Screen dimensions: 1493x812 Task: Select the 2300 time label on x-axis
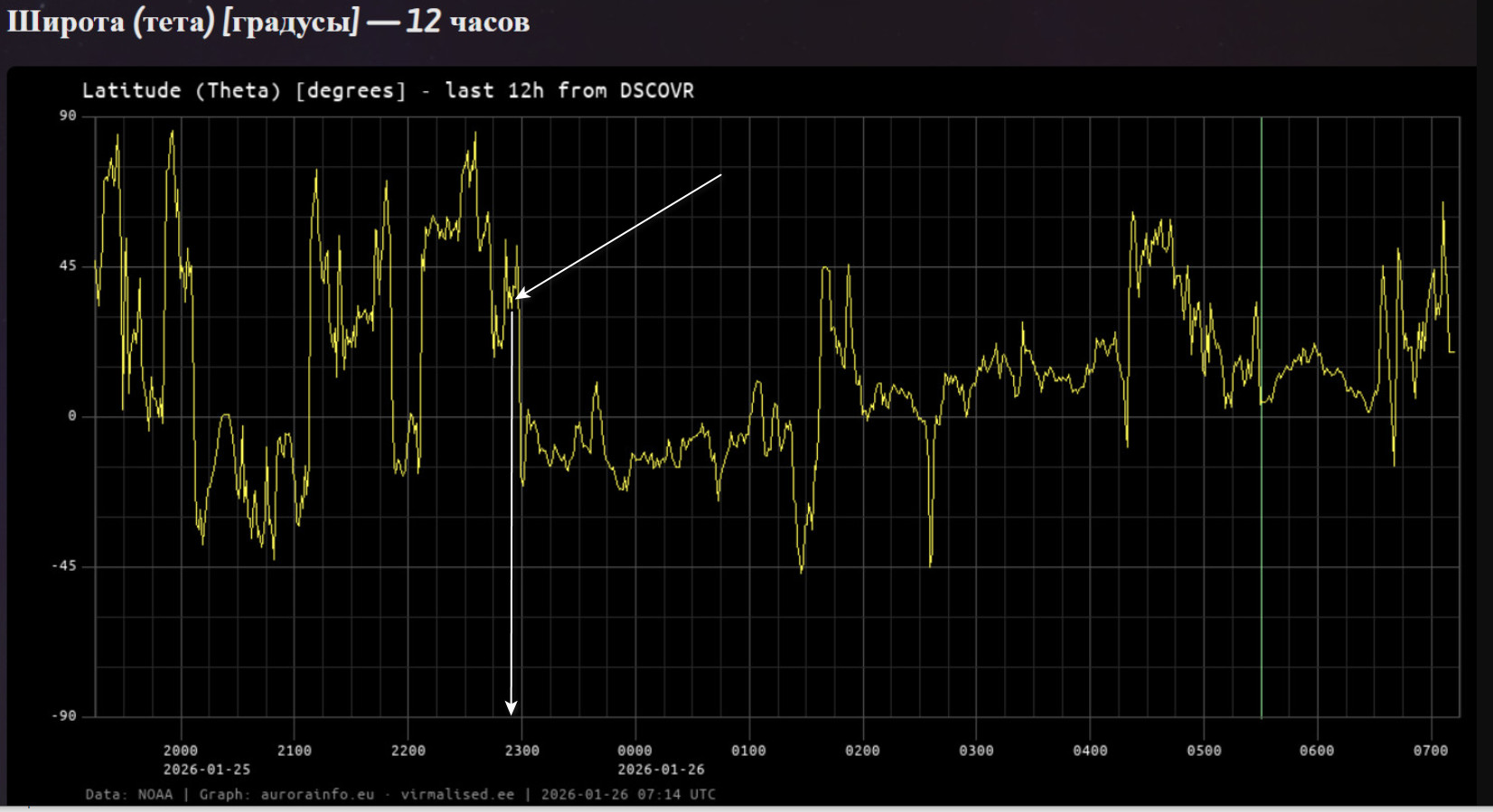point(521,751)
